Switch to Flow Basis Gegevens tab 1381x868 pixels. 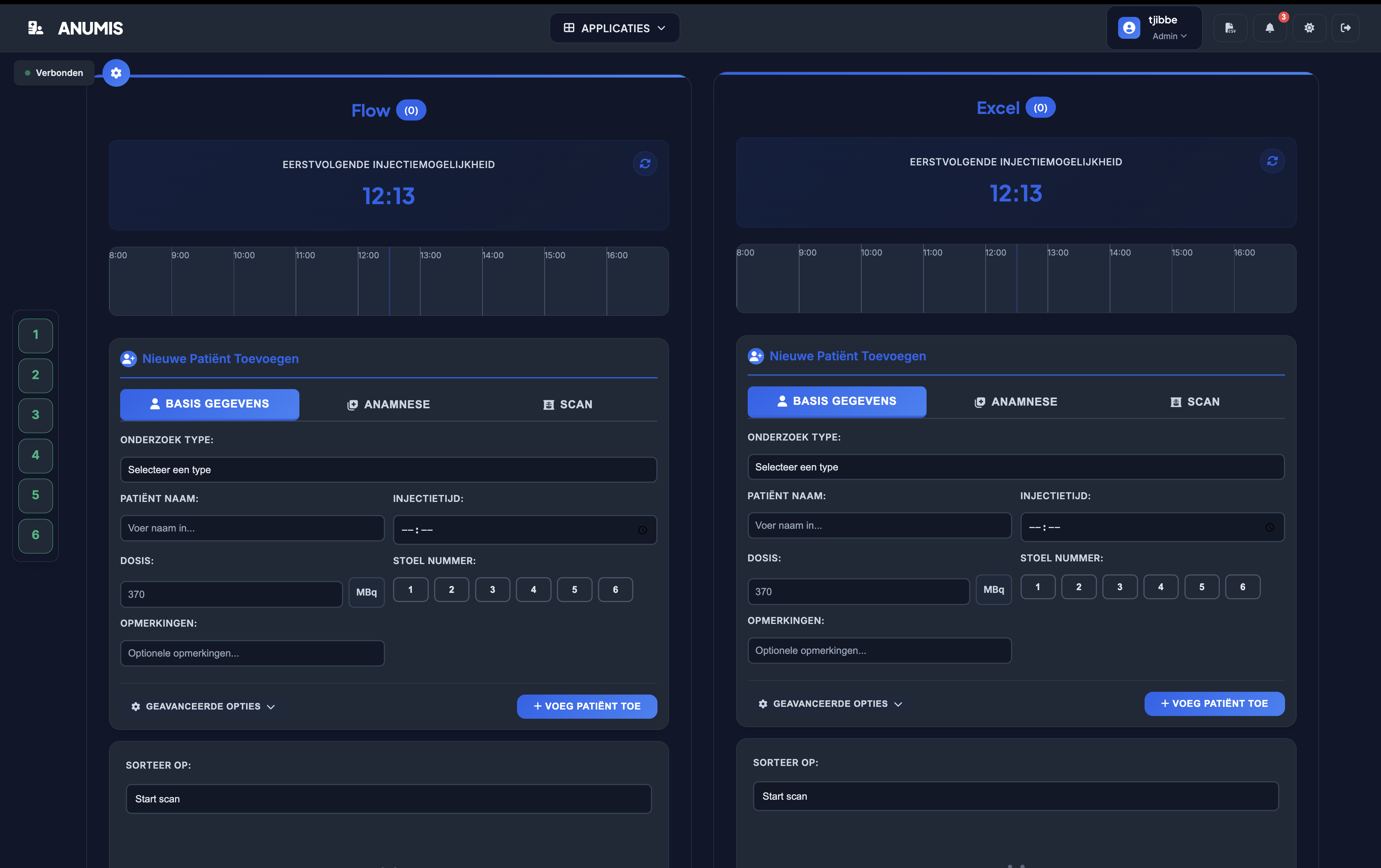tap(209, 404)
